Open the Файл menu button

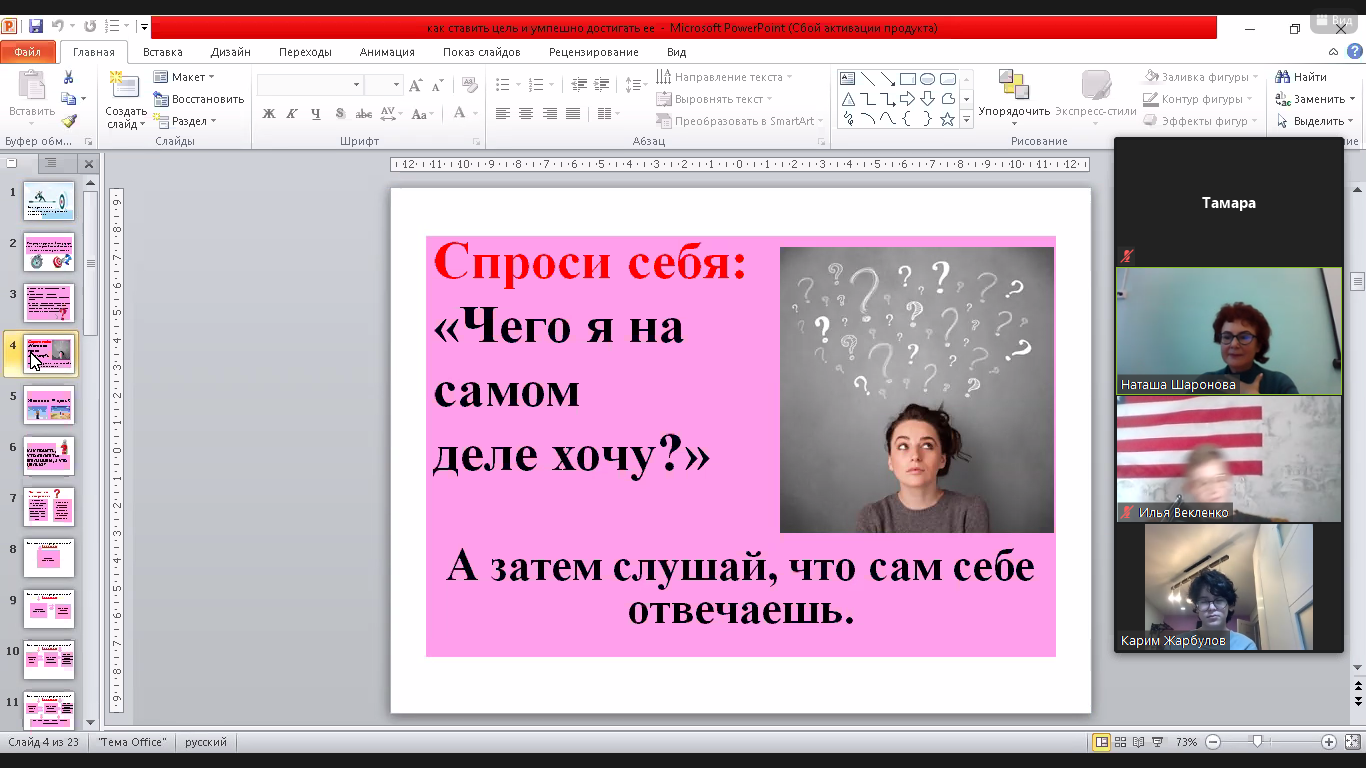(28, 52)
